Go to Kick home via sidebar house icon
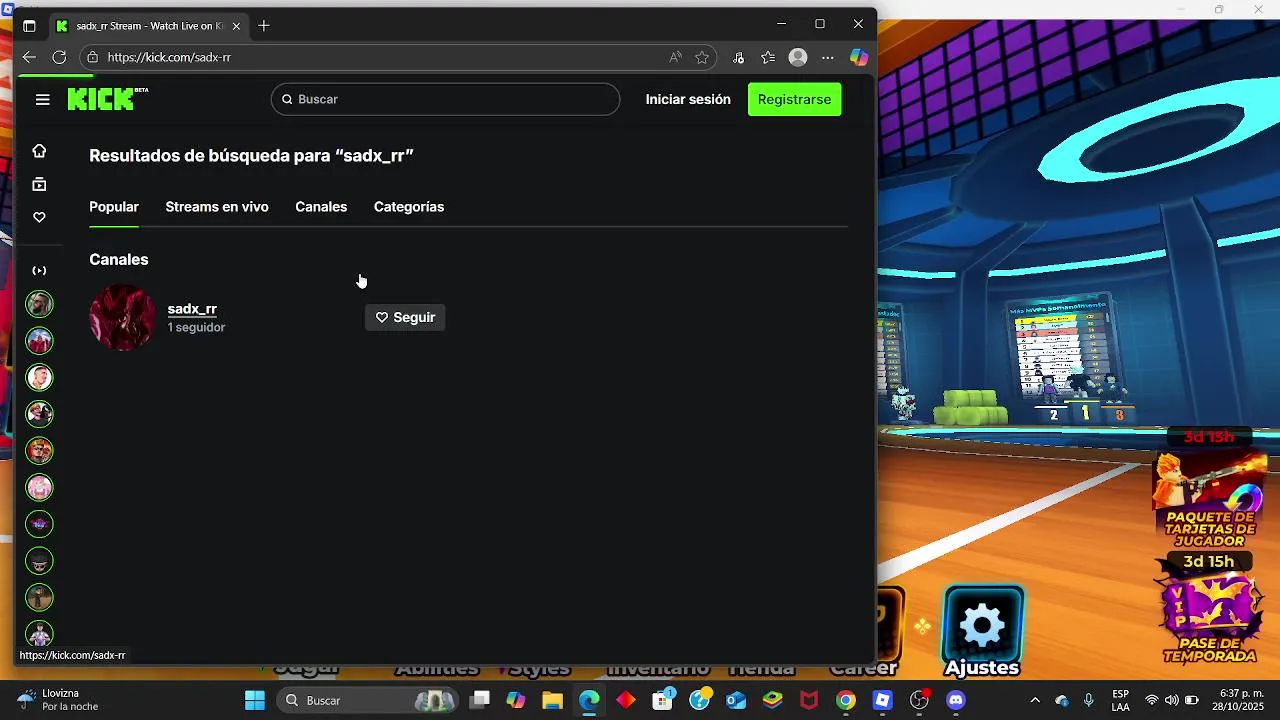The height and width of the screenshot is (720, 1280). click(39, 151)
